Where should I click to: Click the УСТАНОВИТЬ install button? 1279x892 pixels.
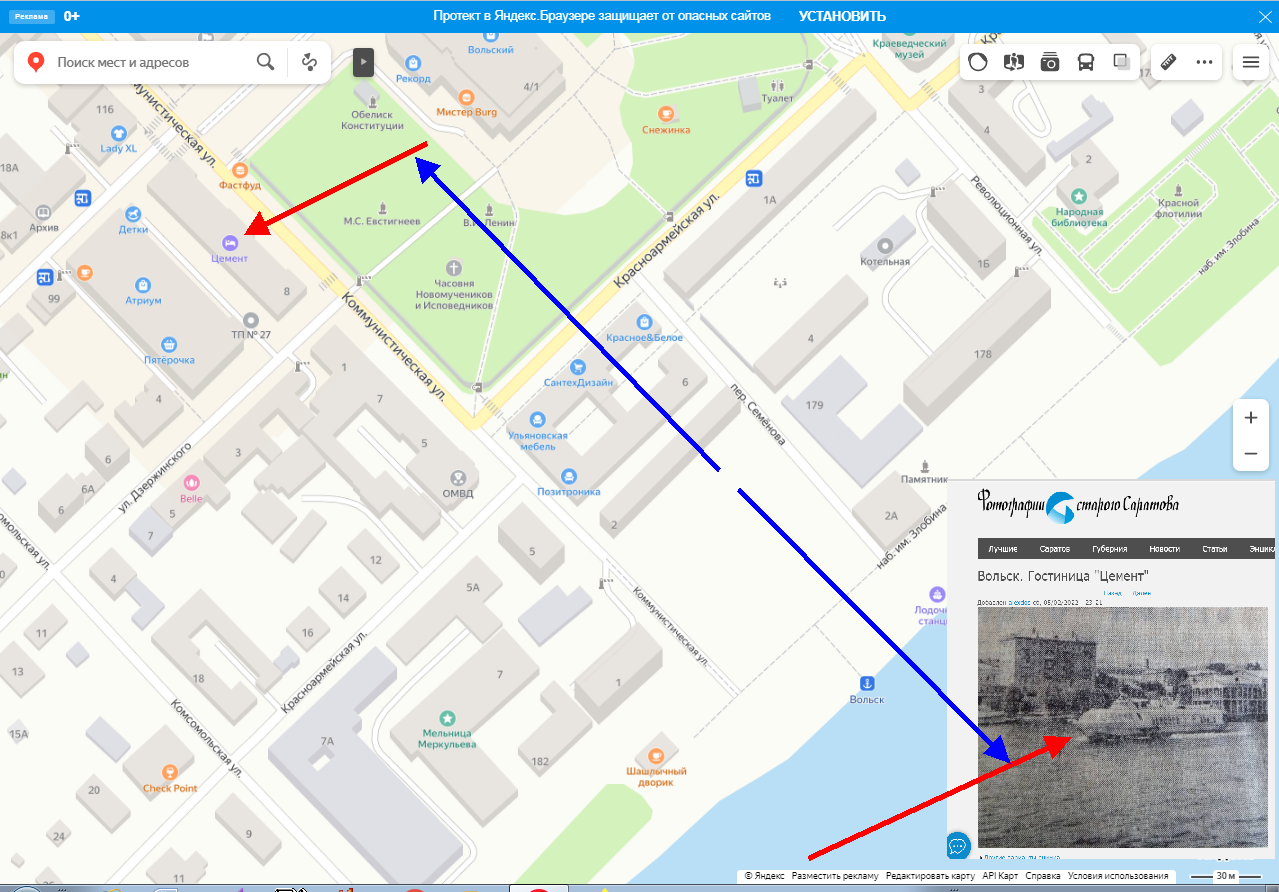pyautogui.click(x=842, y=16)
